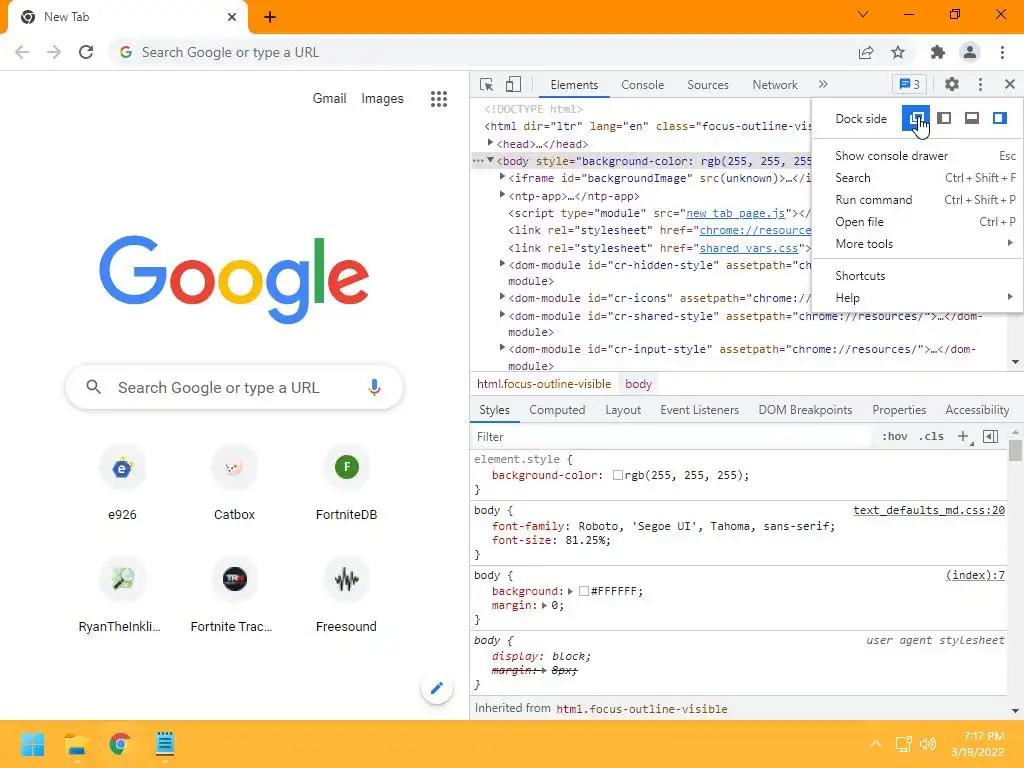The width and height of the screenshot is (1024, 768).
Task: Expand the cr-icons dom-module node
Action: point(502,296)
